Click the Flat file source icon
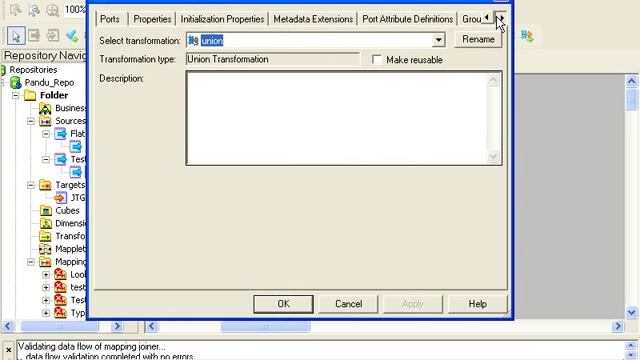The image size is (640, 360). (x=60, y=134)
